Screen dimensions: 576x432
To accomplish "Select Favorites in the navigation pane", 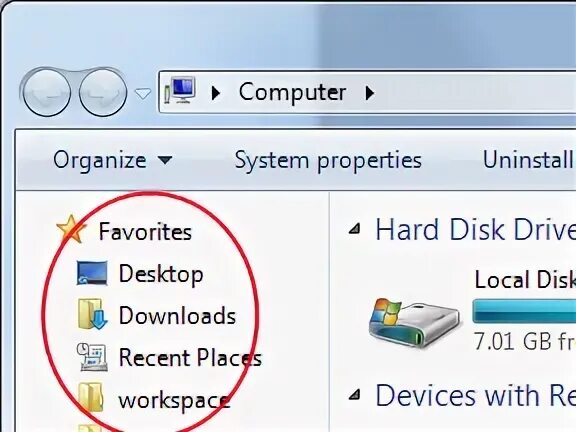I will tap(145, 231).
